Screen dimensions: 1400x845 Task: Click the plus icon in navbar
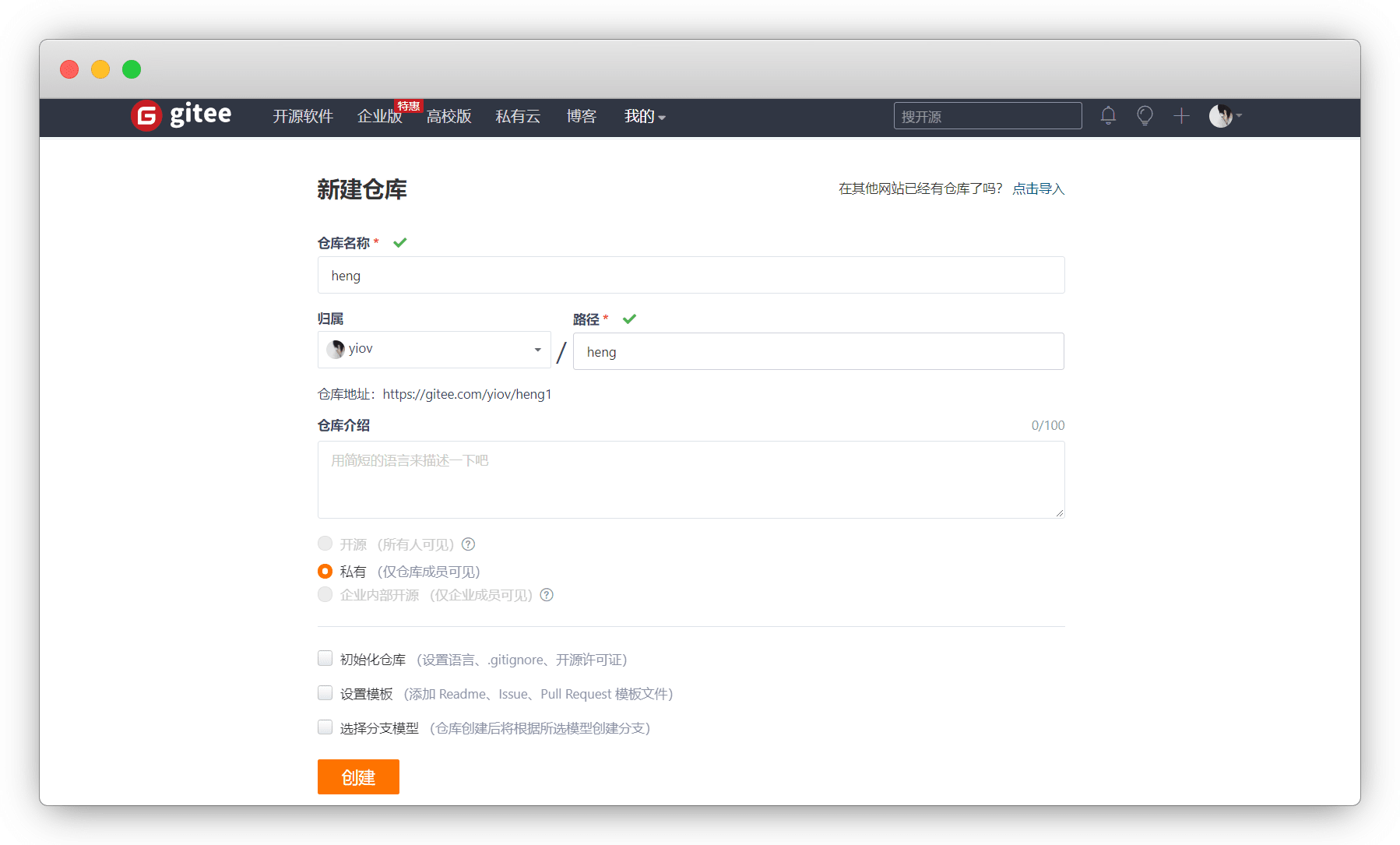(1181, 116)
